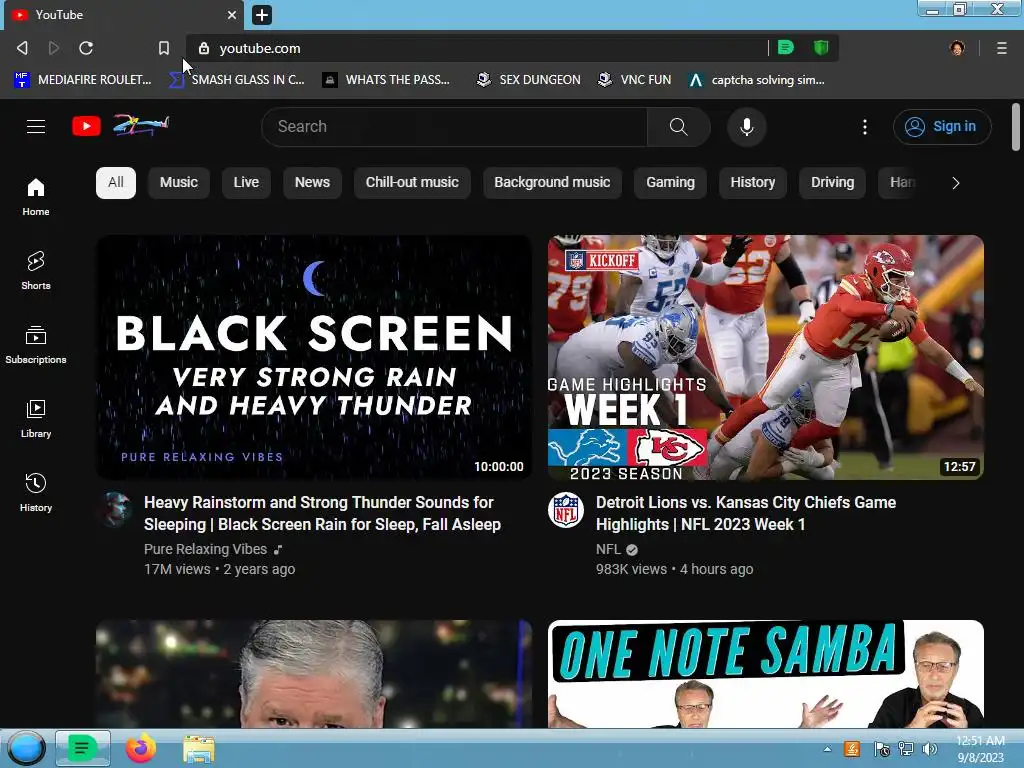Select the History filter chip
1024x768 pixels.
coord(752,182)
